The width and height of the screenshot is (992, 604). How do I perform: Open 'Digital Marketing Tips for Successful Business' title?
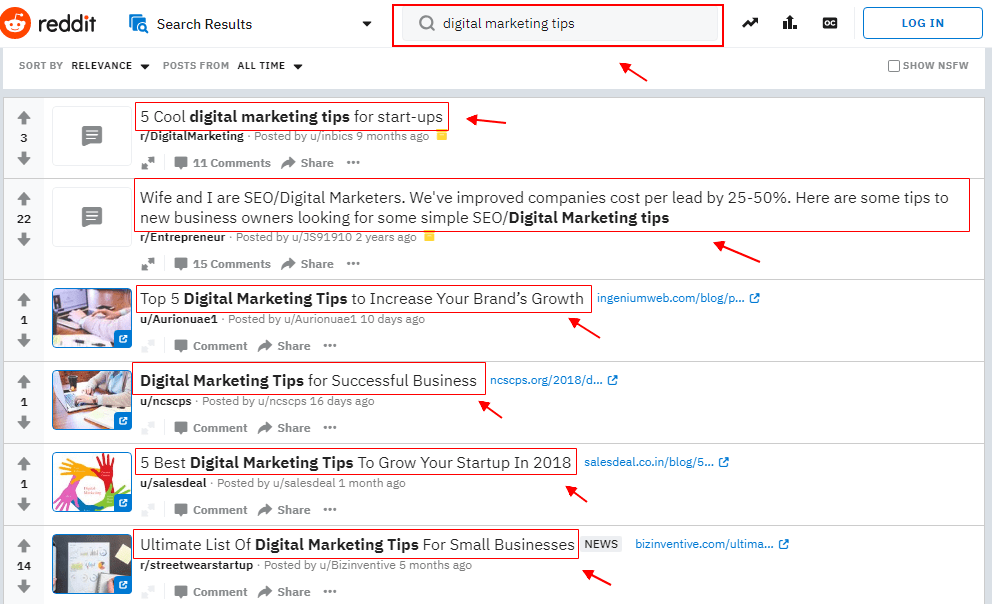(x=308, y=381)
